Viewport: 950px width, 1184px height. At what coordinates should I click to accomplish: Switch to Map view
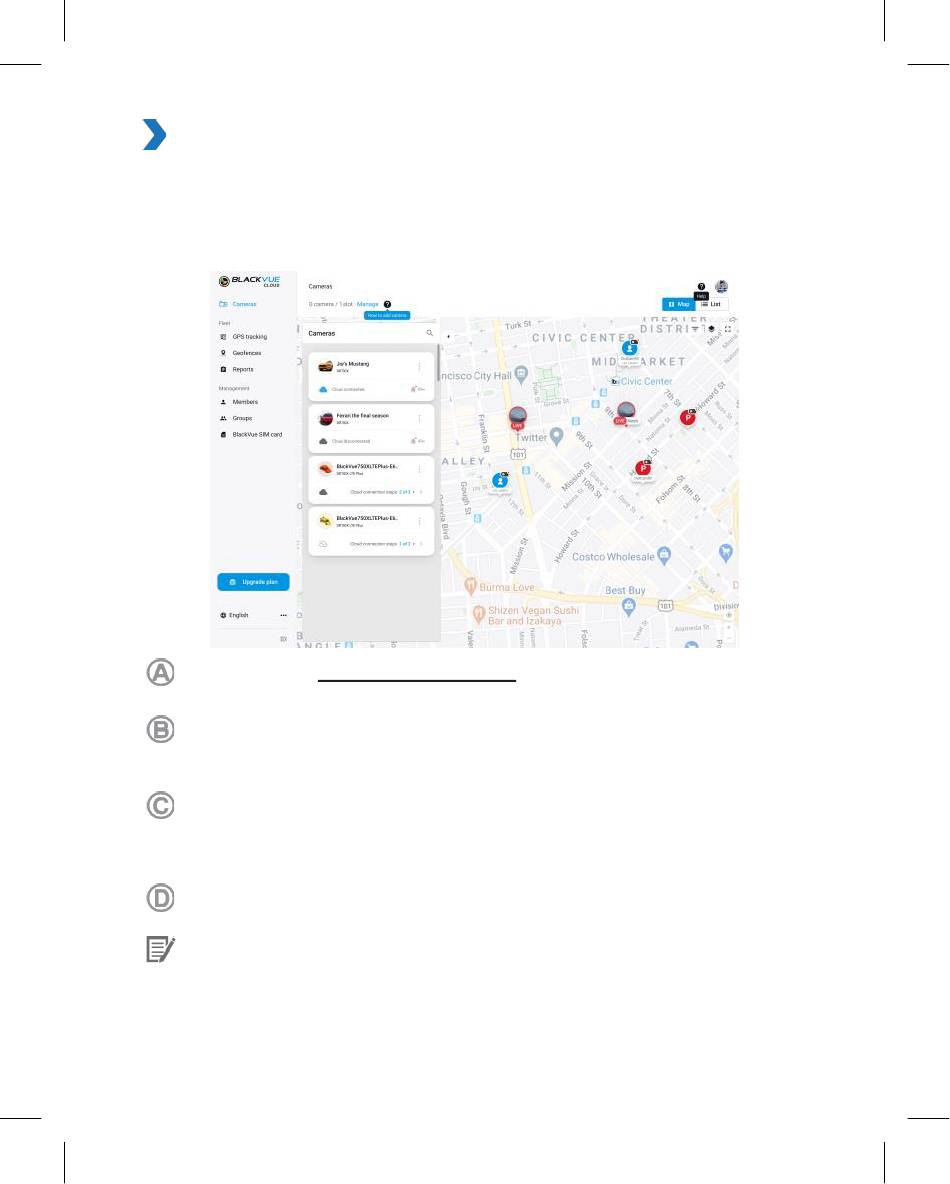click(x=678, y=304)
